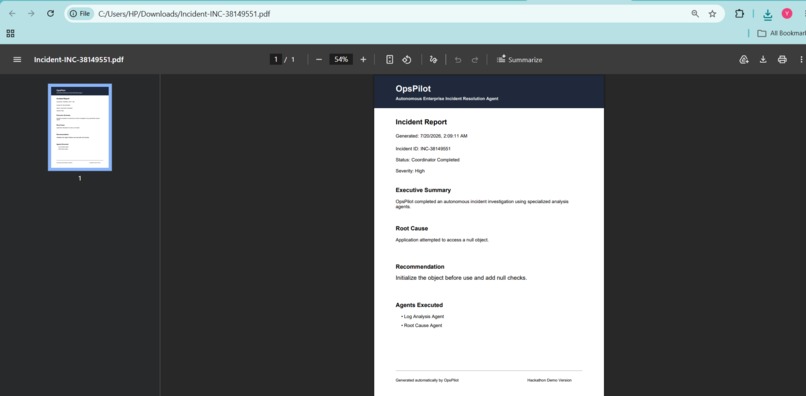Click the Severity: High line
Viewport: 806px width, 396px height.
[x=410, y=171]
